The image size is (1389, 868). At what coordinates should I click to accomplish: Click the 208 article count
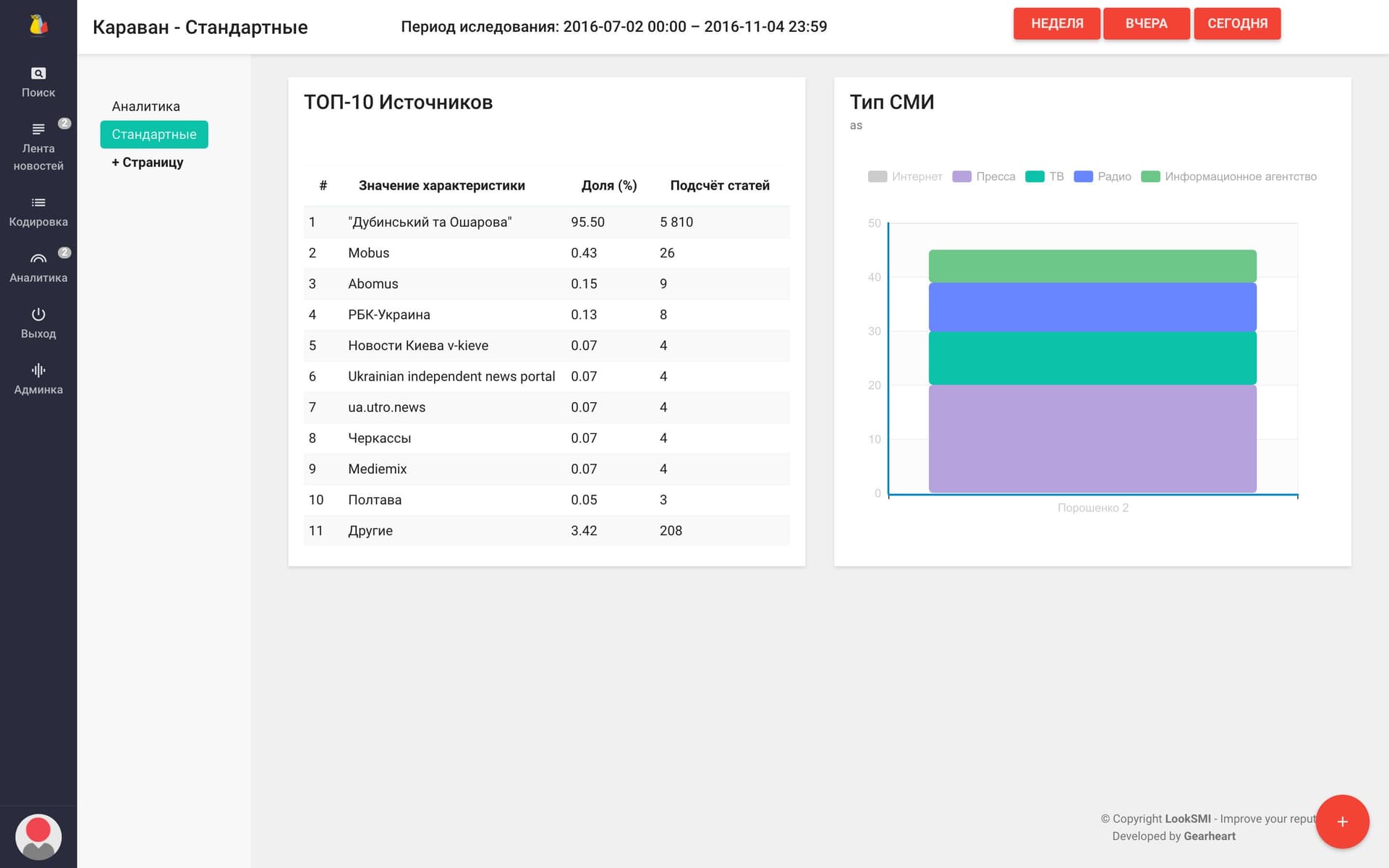(671, 531)
